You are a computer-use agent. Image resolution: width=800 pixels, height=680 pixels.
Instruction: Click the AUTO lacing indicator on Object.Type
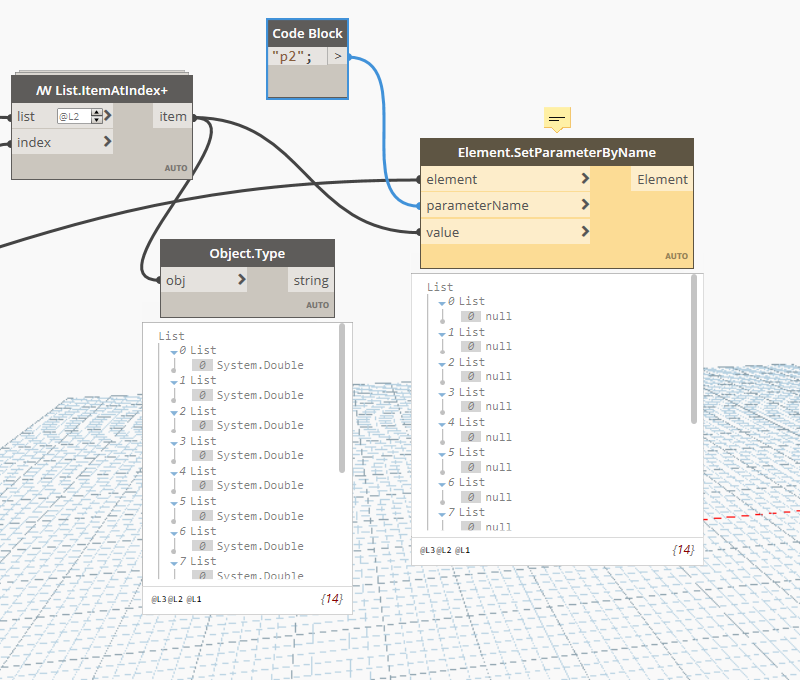pos(318,304)
